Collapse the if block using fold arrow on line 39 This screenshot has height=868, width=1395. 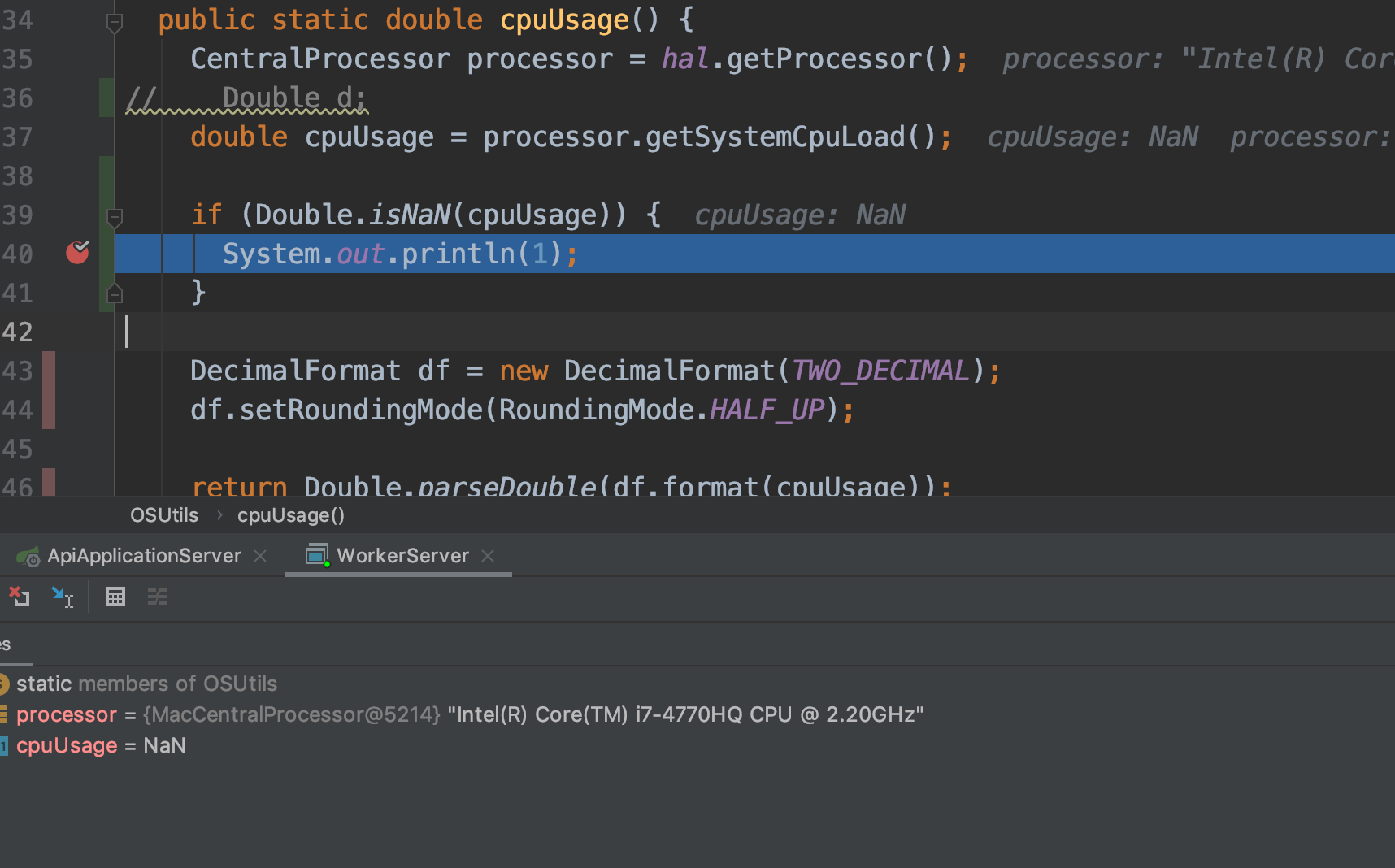click(115, 217)
